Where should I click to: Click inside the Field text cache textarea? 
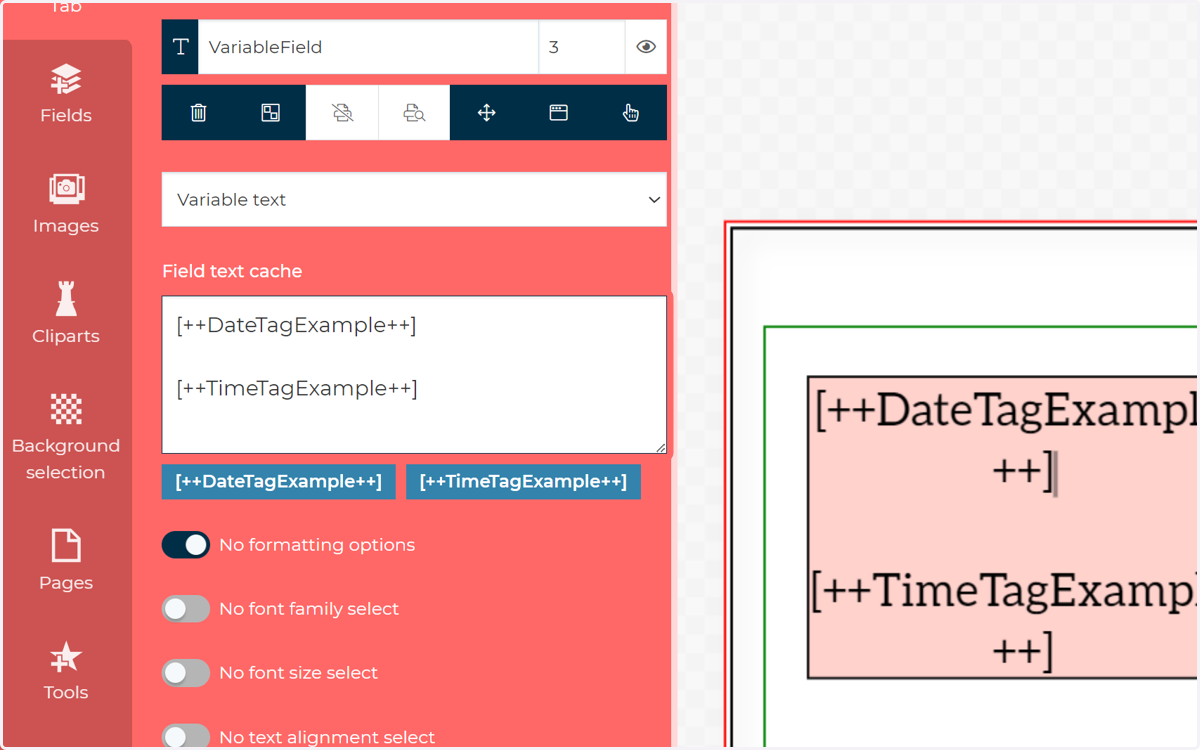pos(414,375)
